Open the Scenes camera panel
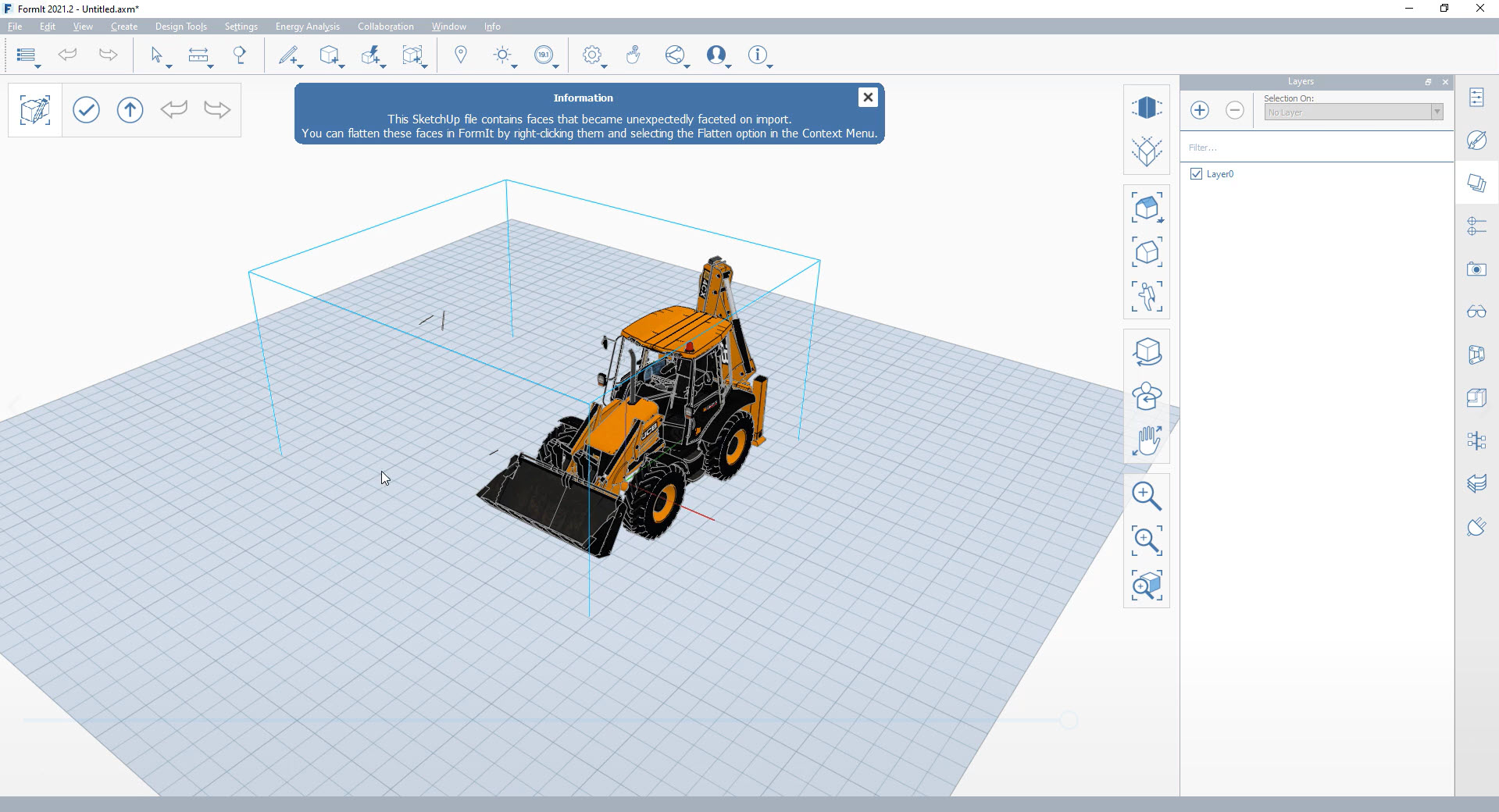1499x812 pixels. [1476, 269]
